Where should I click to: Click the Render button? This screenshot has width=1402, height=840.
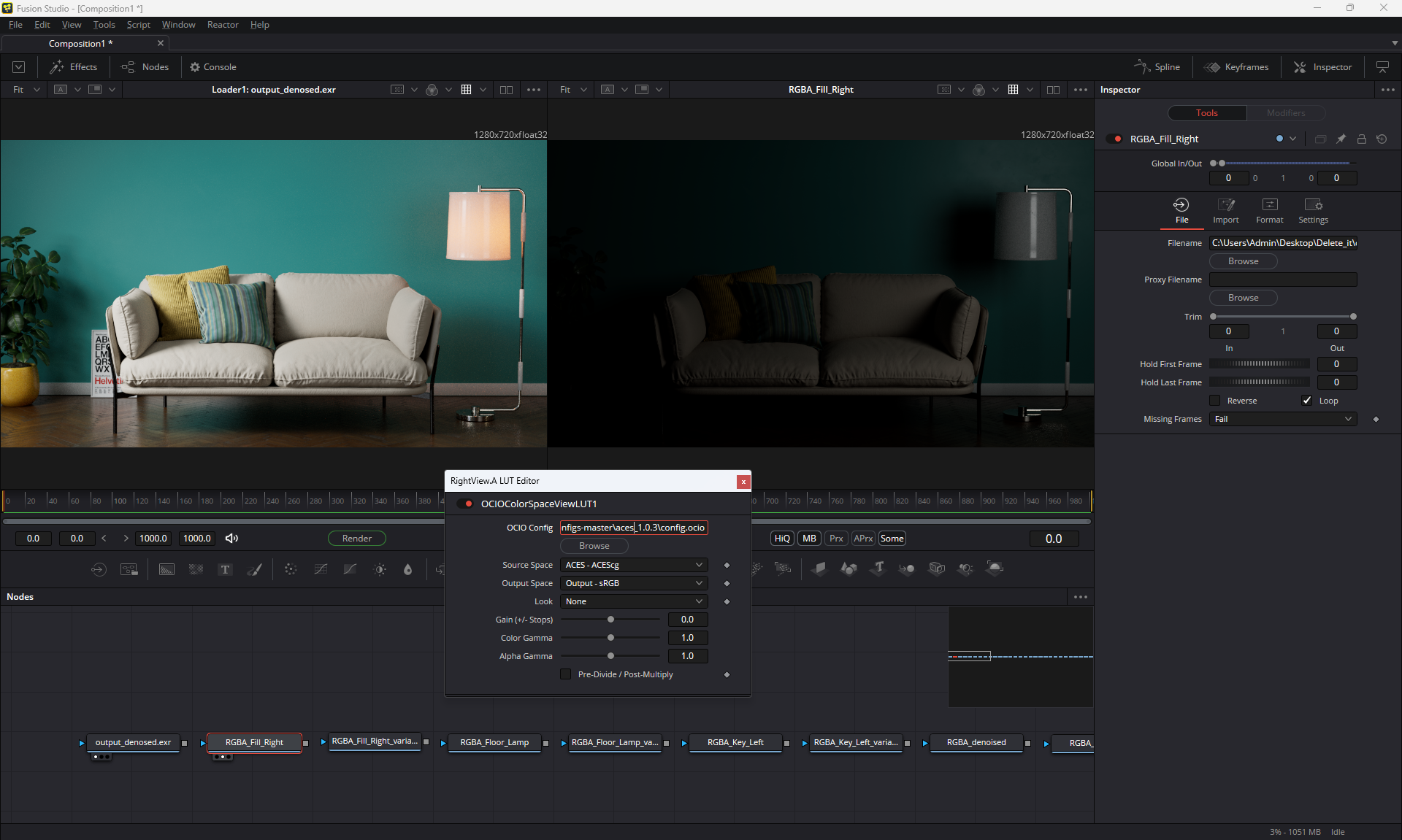(x=356, y=538)
